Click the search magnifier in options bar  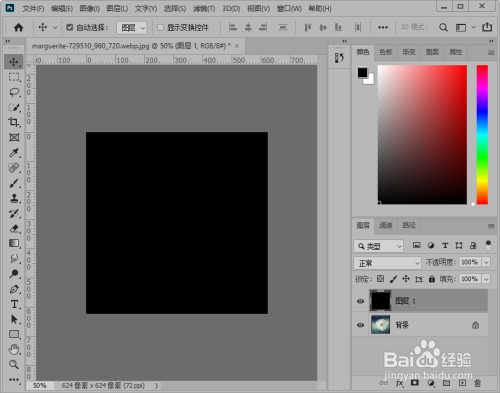[443, 27]
